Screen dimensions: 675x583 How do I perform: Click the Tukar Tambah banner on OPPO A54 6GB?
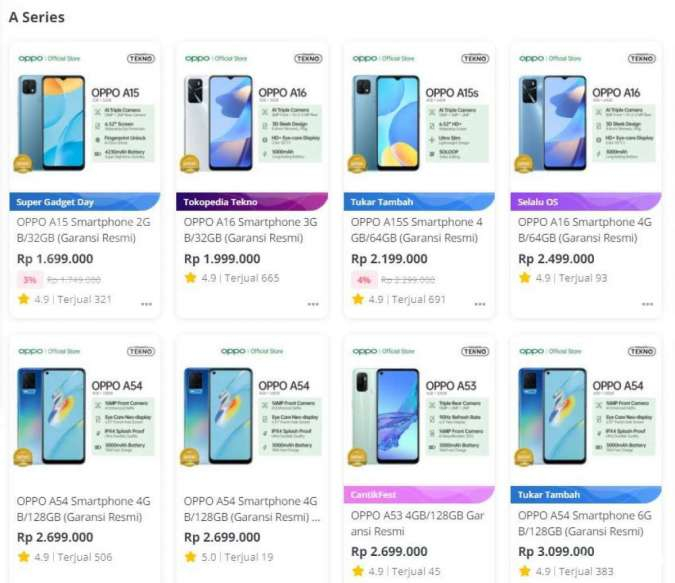(x=586, y=494)
